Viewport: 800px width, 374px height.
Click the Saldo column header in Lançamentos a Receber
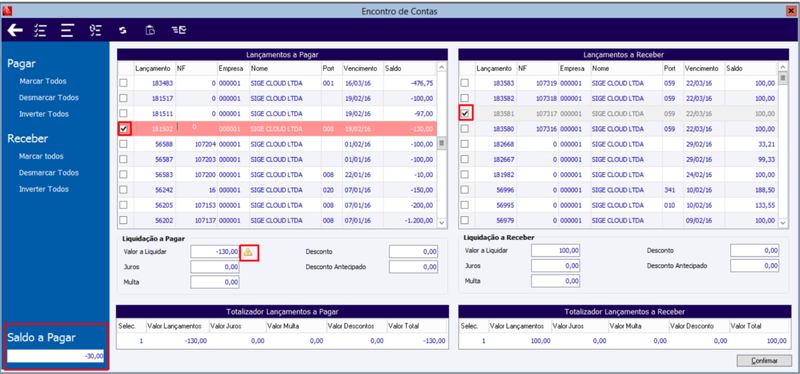[734, 68]
